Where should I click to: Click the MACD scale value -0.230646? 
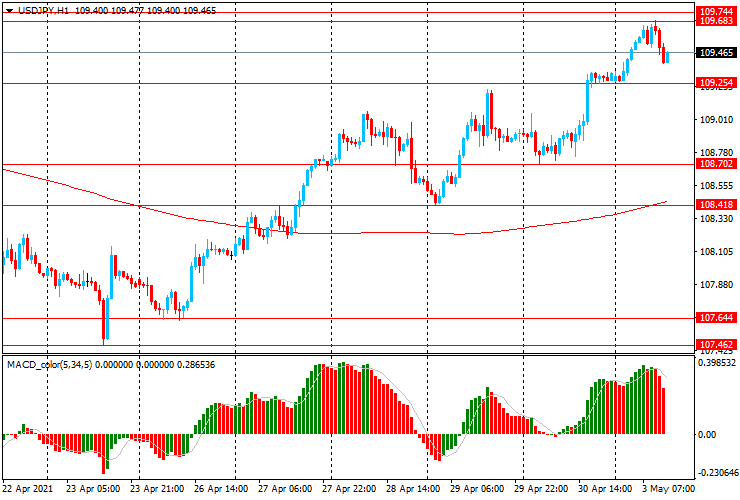point(717,472)
